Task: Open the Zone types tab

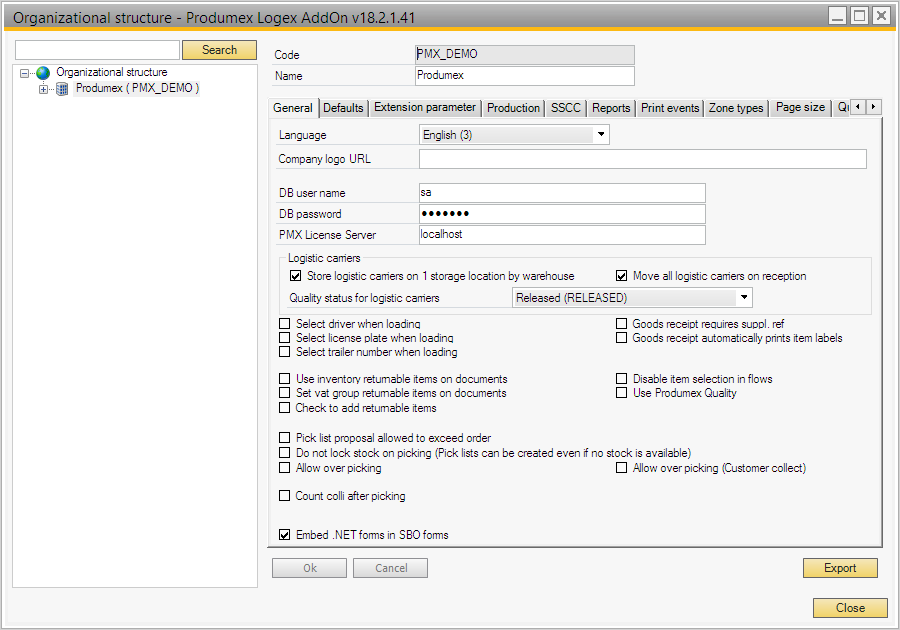Action: [x=736, y=108]
